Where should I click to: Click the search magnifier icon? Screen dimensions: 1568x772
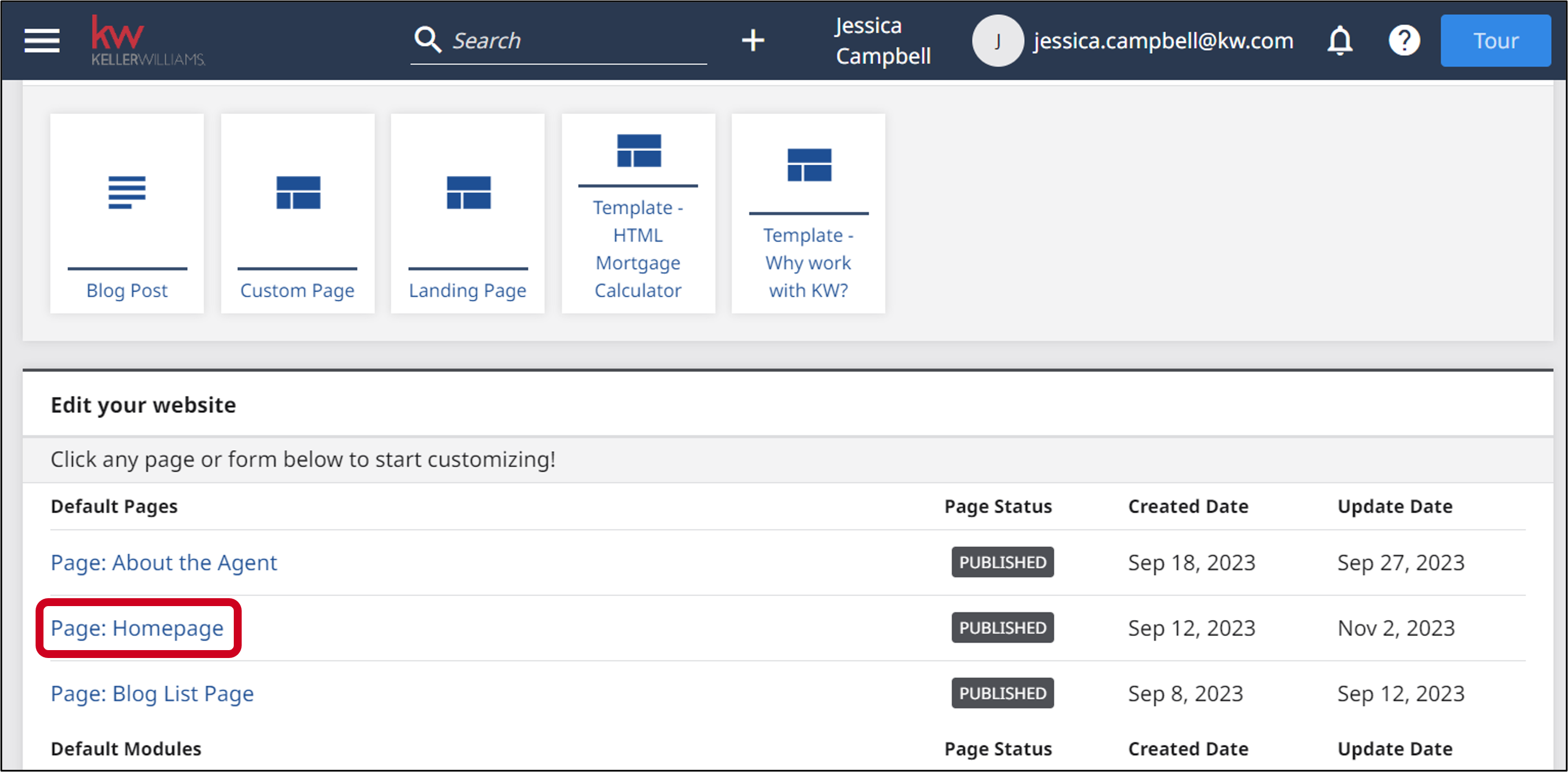pyautogui.click(x=427, y=40)
